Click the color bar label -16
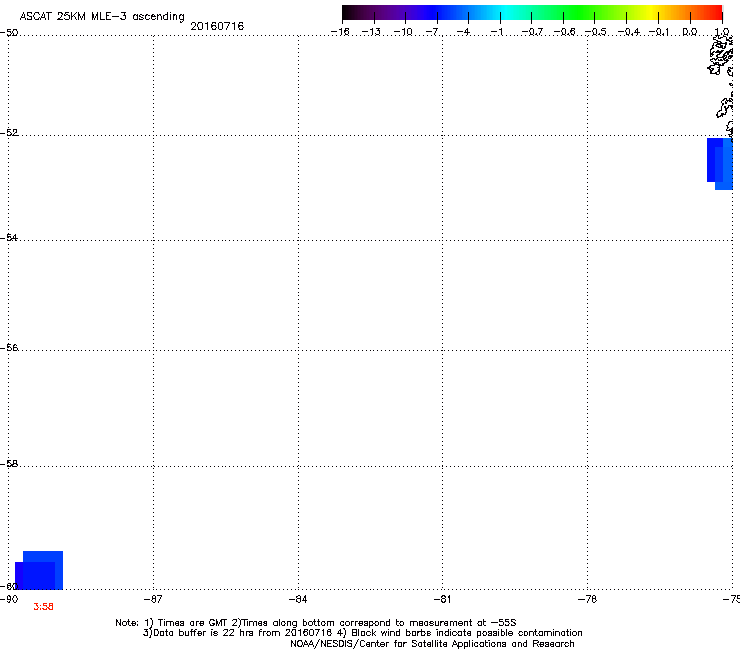This screenshot has height=650, width=740. [340, 32]
